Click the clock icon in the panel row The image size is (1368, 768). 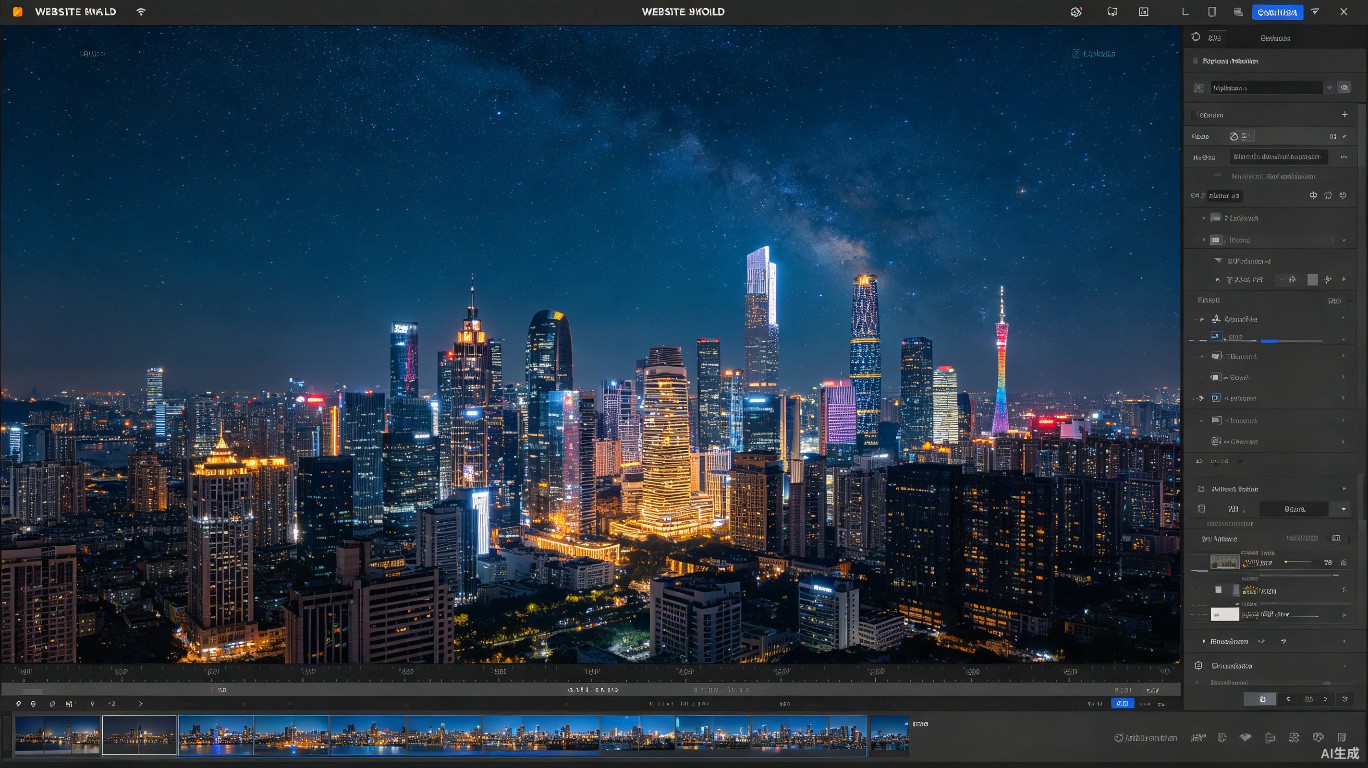[1233, 136]
